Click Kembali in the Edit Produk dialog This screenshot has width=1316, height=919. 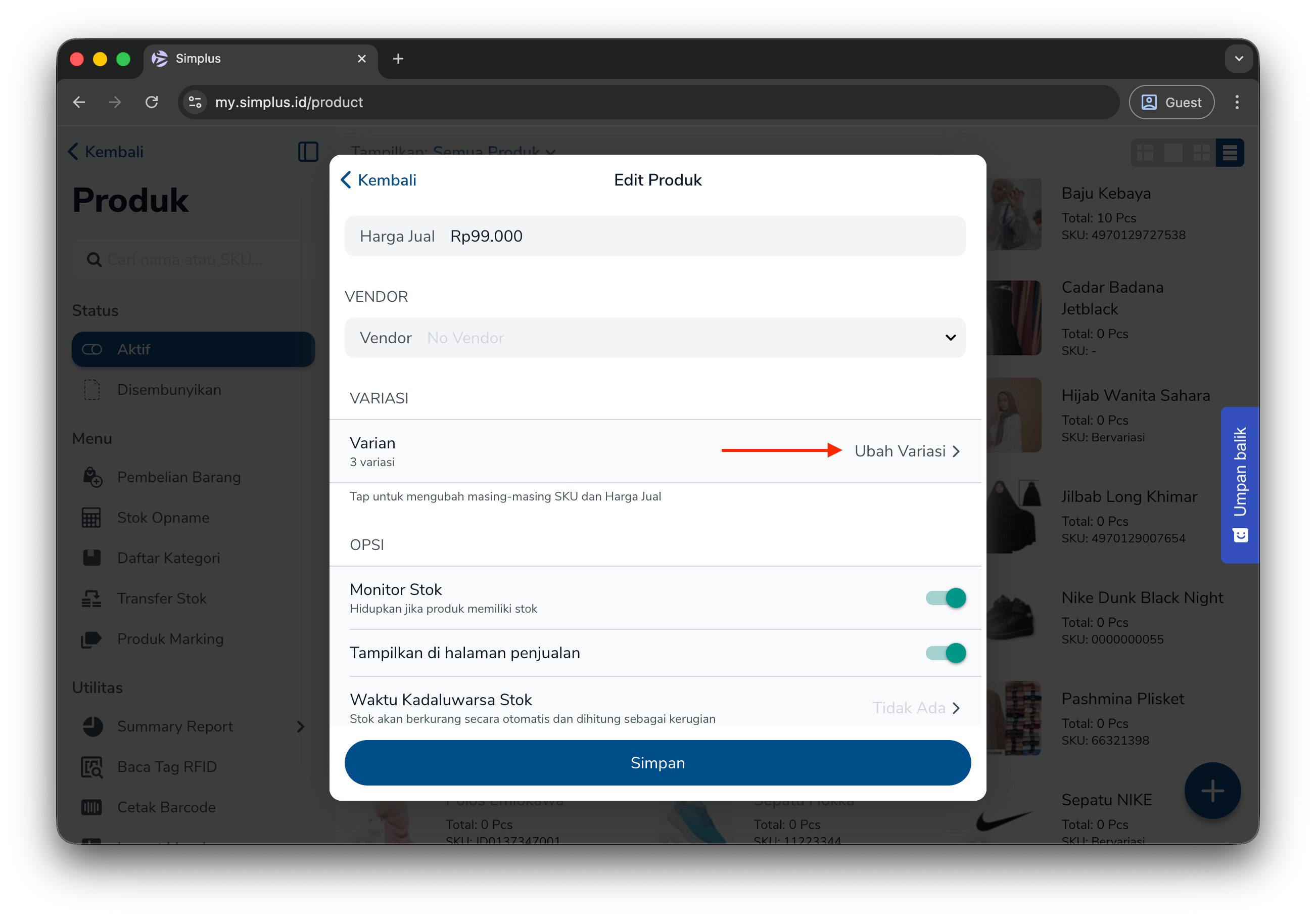coord(379,180)
